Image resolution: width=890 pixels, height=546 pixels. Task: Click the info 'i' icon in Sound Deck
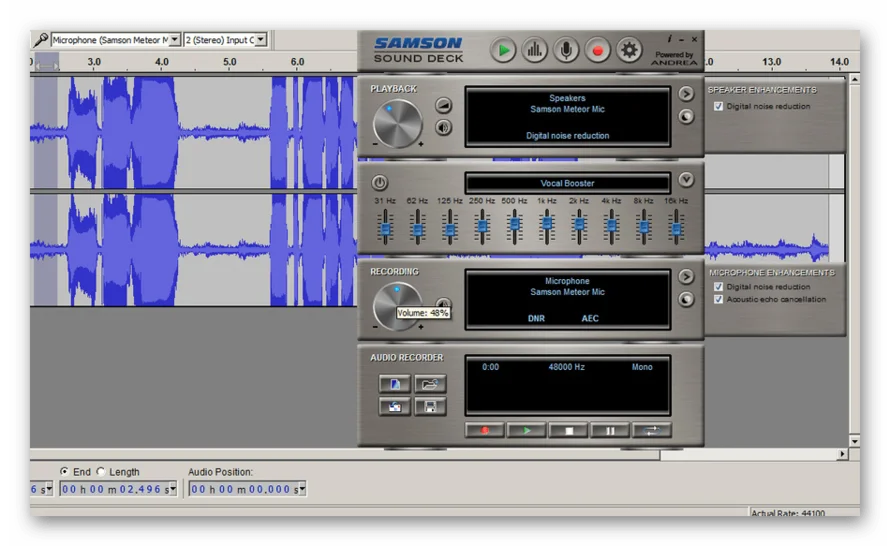coord(670,39)
